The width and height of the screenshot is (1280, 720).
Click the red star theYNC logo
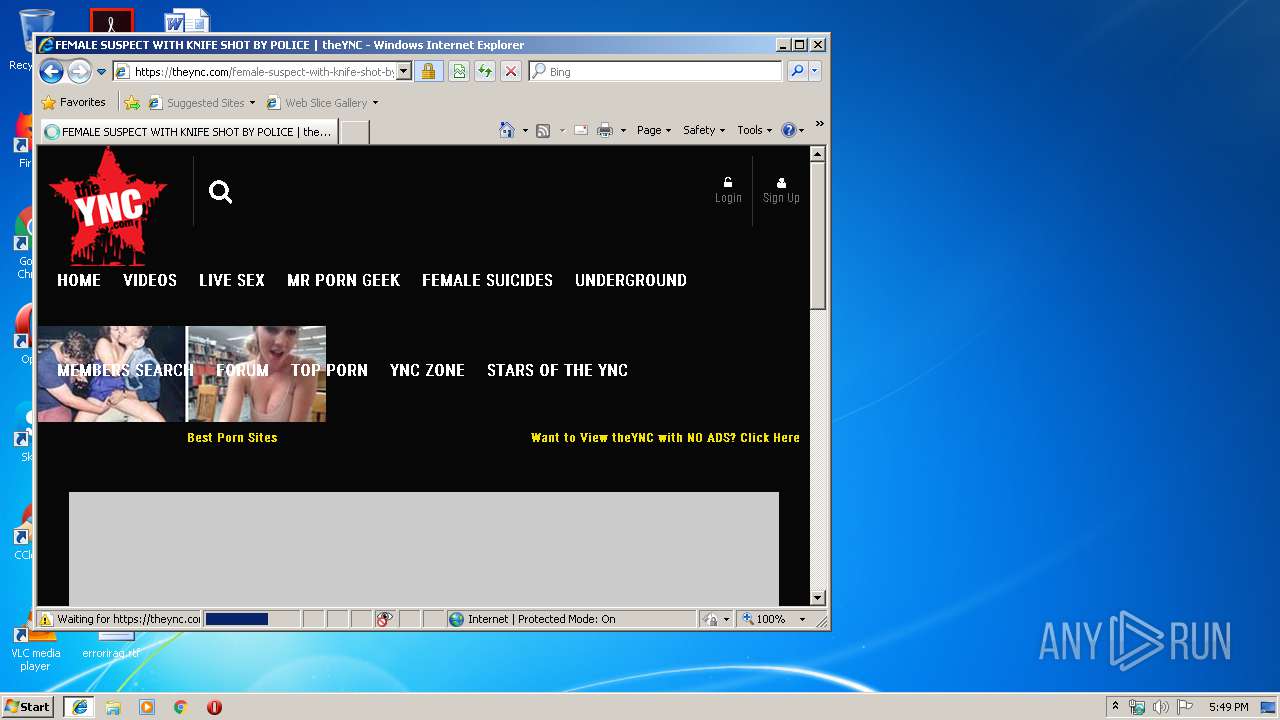pos(107,207)
